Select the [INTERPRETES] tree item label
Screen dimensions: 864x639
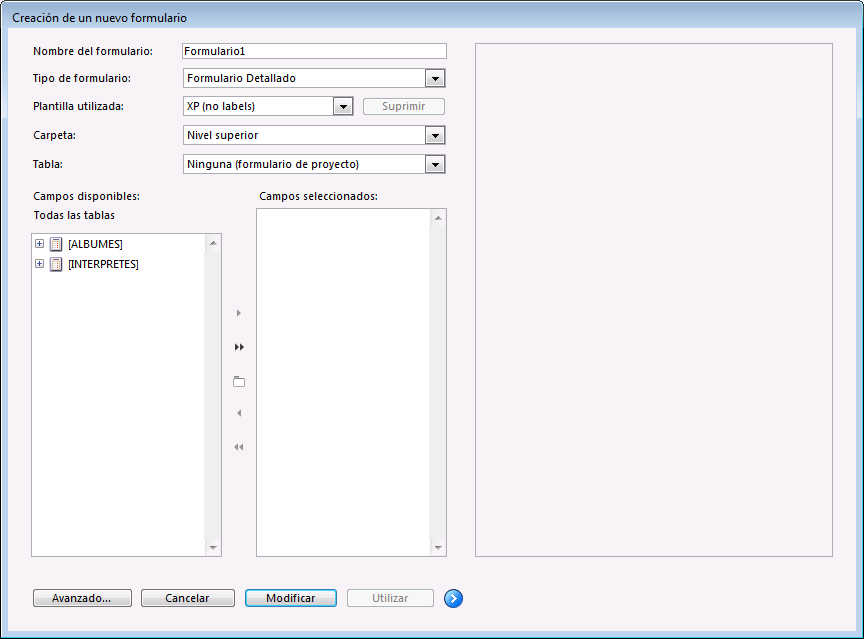103,264
